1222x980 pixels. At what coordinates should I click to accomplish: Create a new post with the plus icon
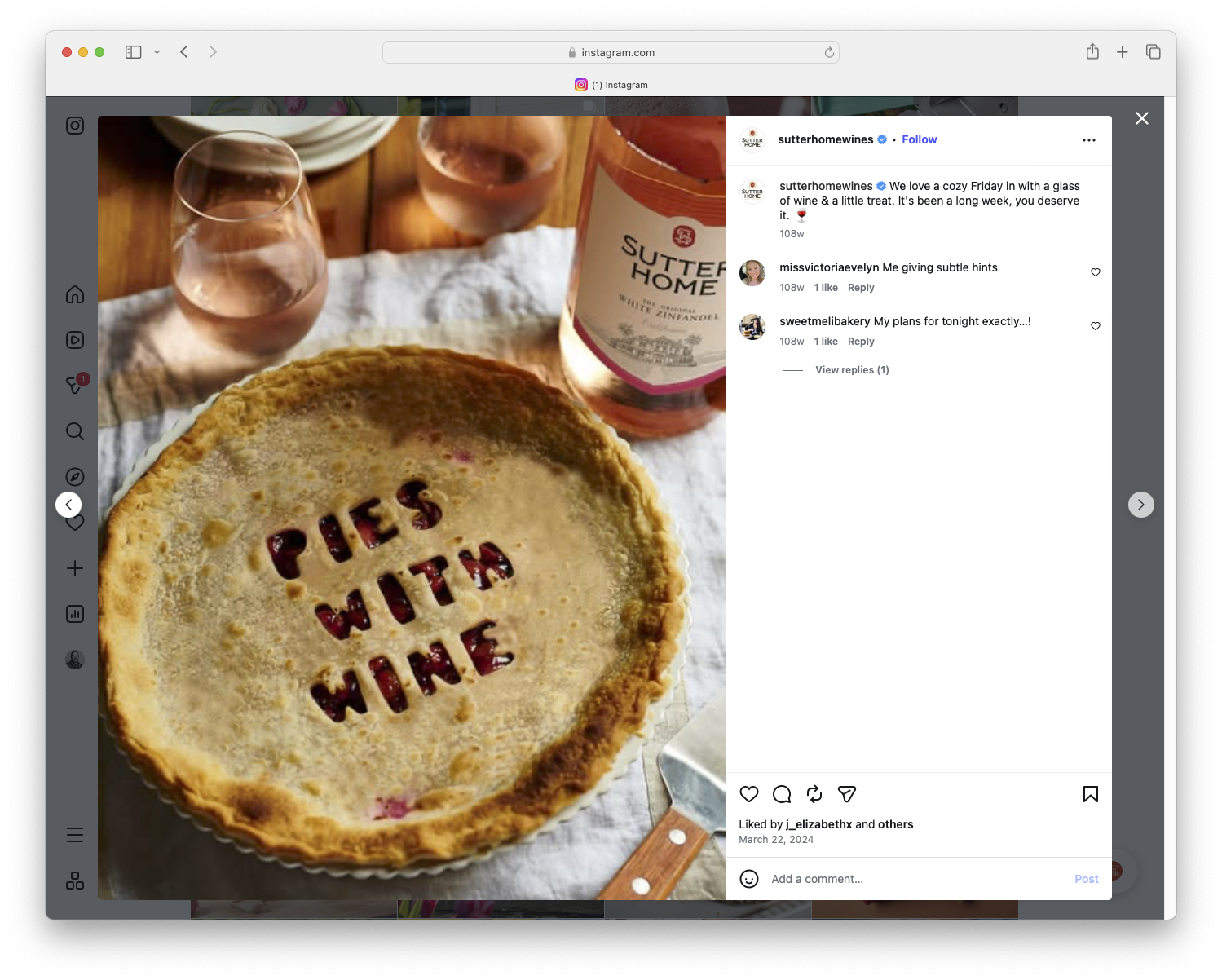74,568
